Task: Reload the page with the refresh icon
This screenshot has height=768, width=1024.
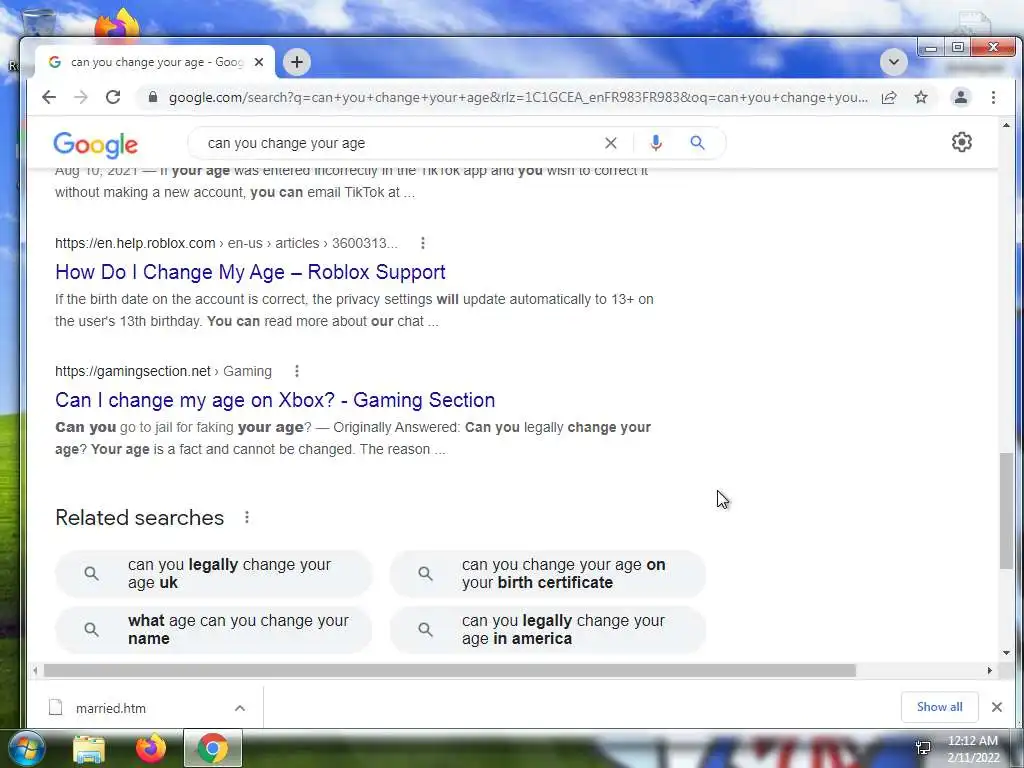Action: [113, 97]
